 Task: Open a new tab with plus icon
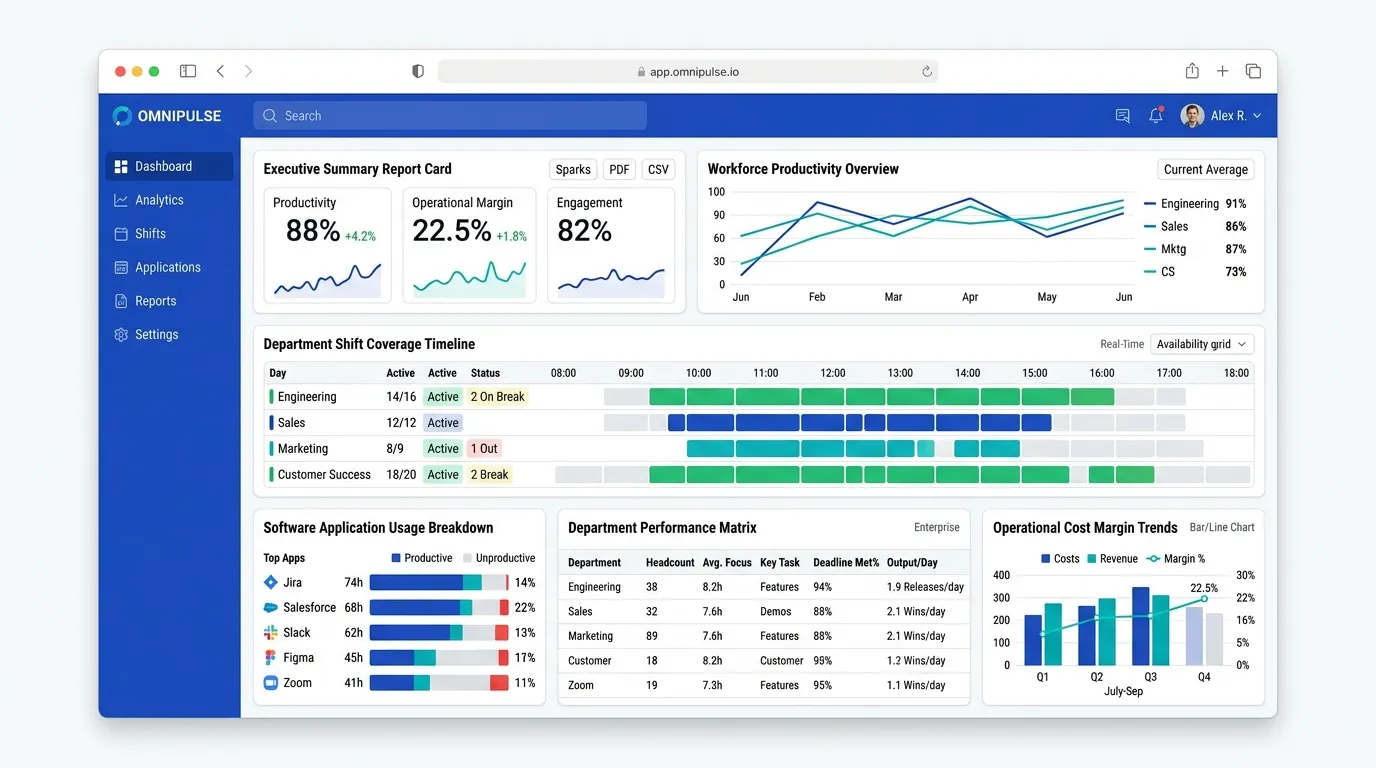pos(1222,71)
